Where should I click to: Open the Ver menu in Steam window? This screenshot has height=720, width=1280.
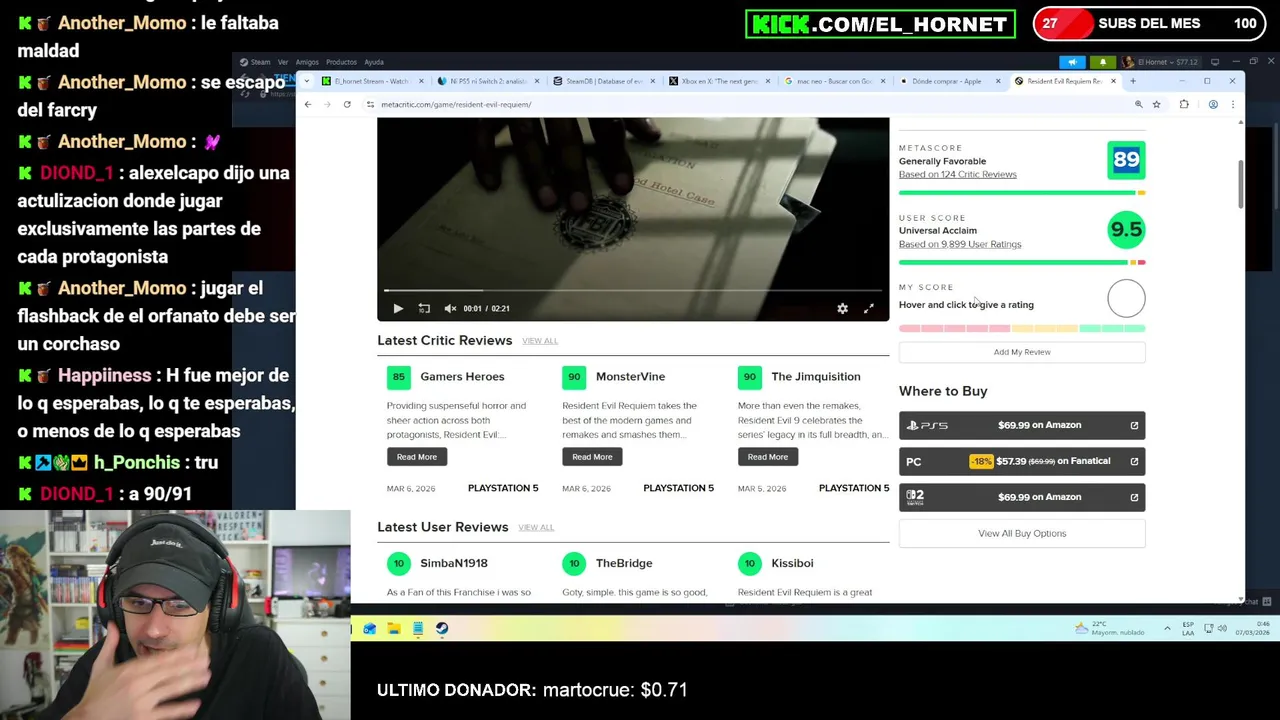[x=283, y=62]
